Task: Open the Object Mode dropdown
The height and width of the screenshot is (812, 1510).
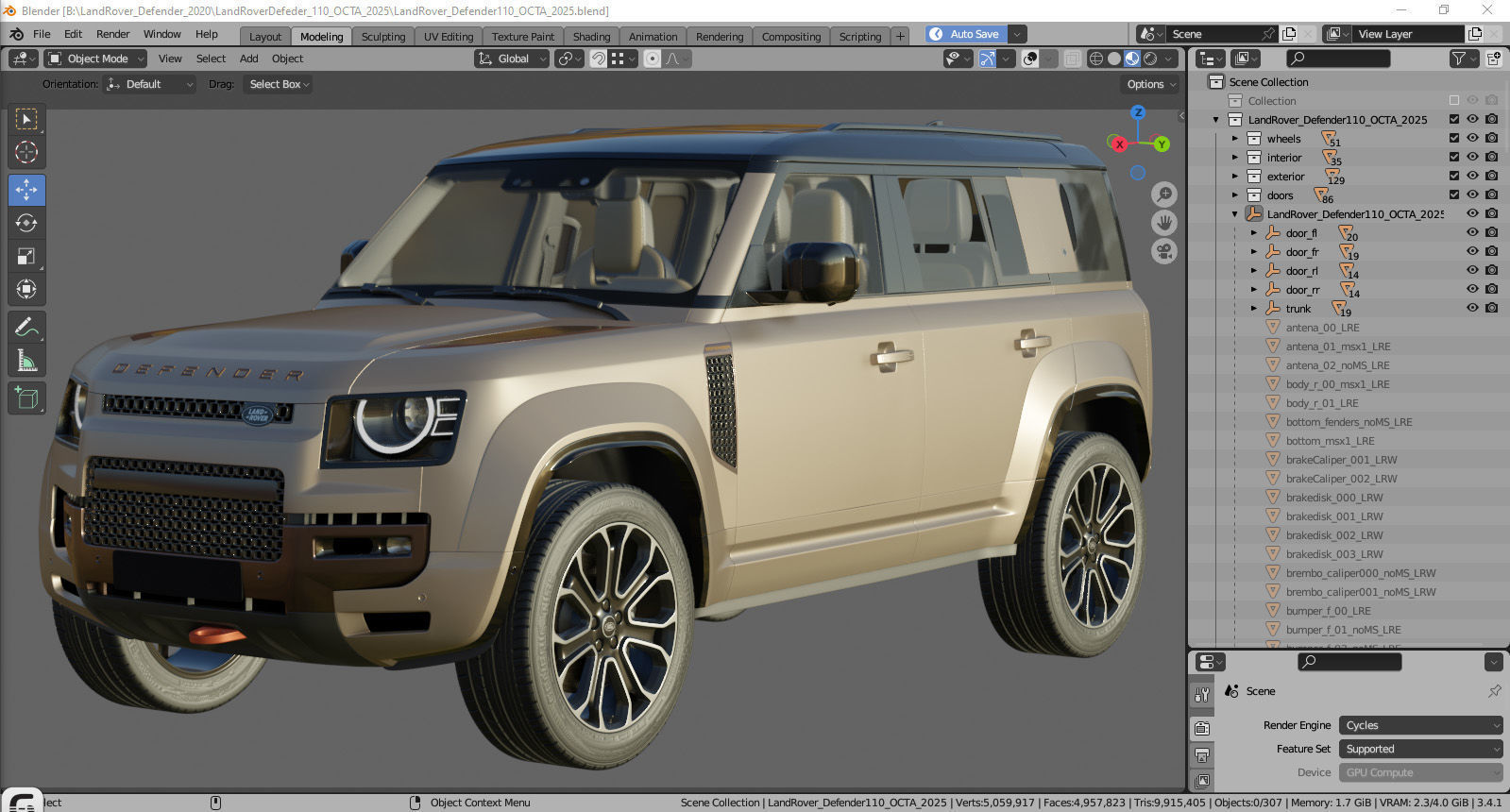Action: pos(95,59)
